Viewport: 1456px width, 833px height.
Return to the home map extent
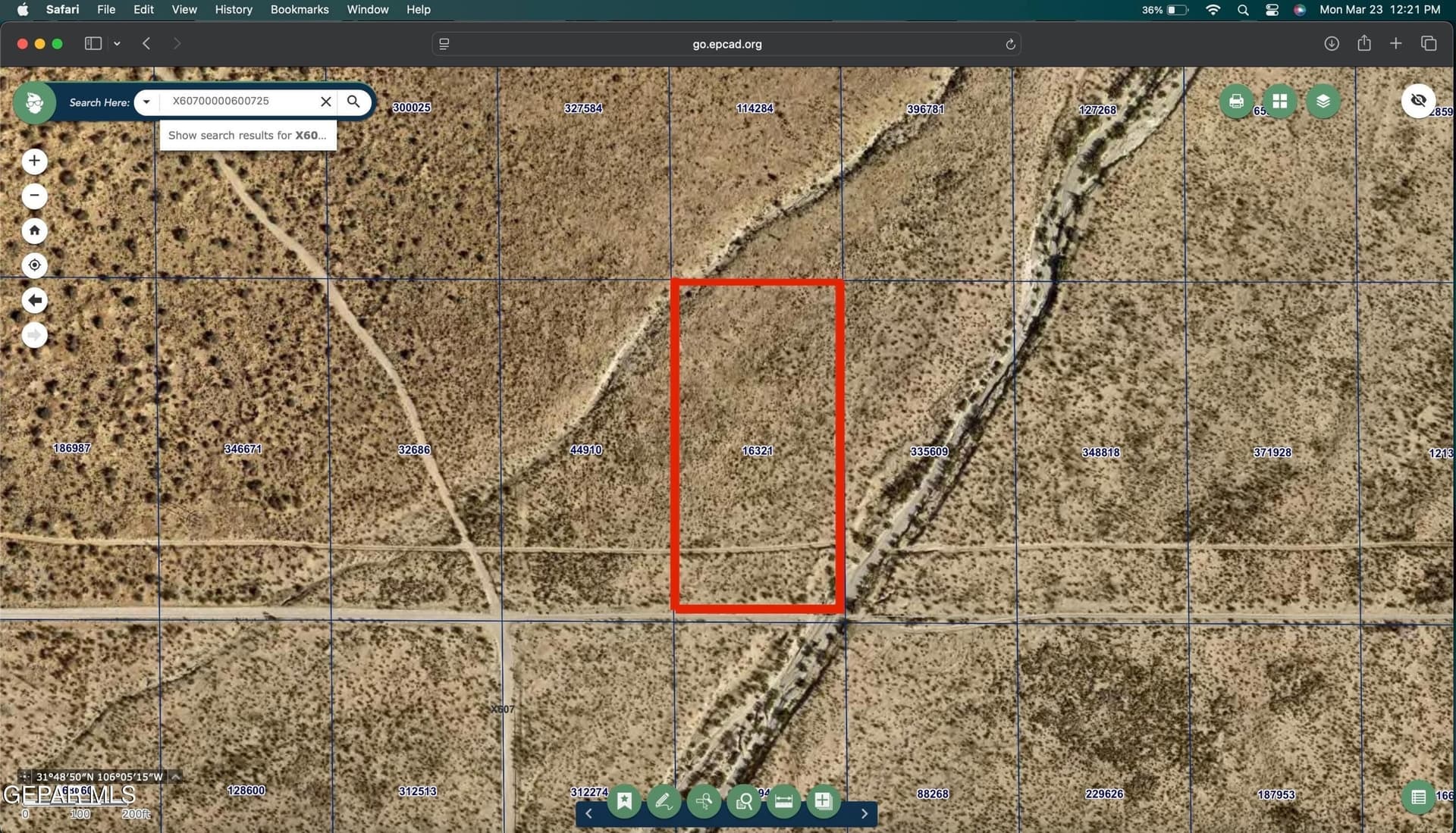pos(34,230)
